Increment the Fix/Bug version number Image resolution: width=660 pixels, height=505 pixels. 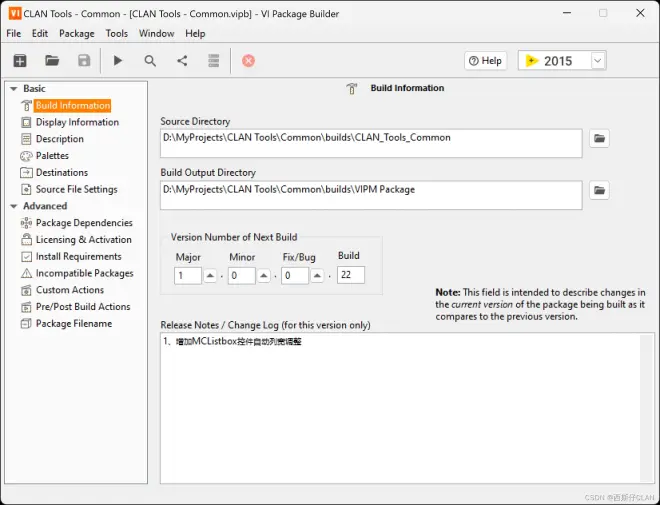[317, 276]
